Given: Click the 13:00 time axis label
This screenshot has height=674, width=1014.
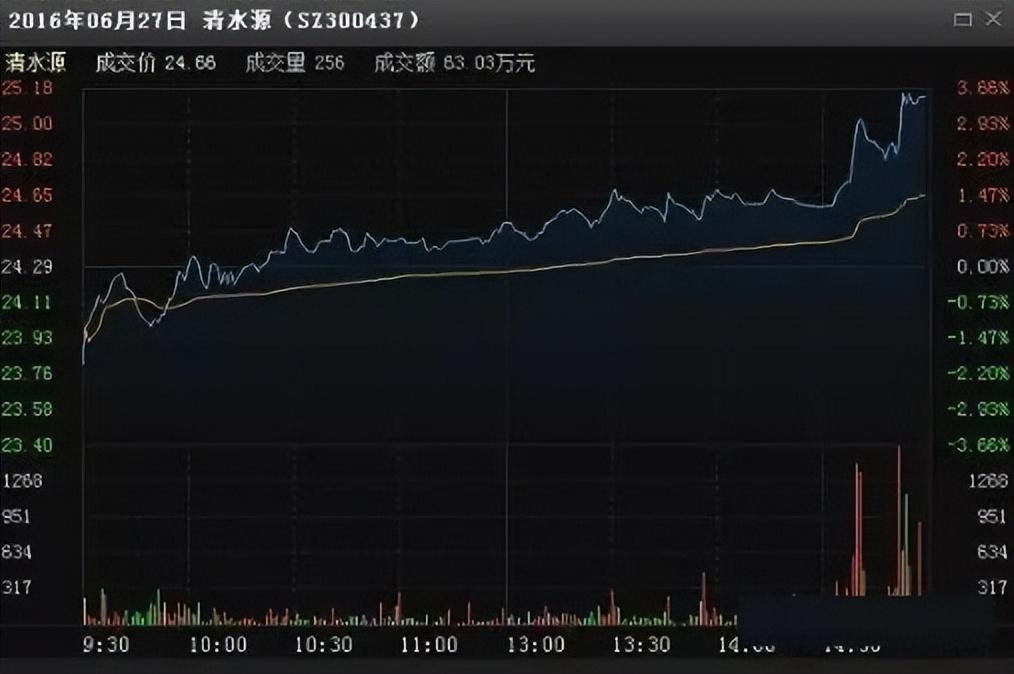Looking at the screenshot, I should pos(535,644).
